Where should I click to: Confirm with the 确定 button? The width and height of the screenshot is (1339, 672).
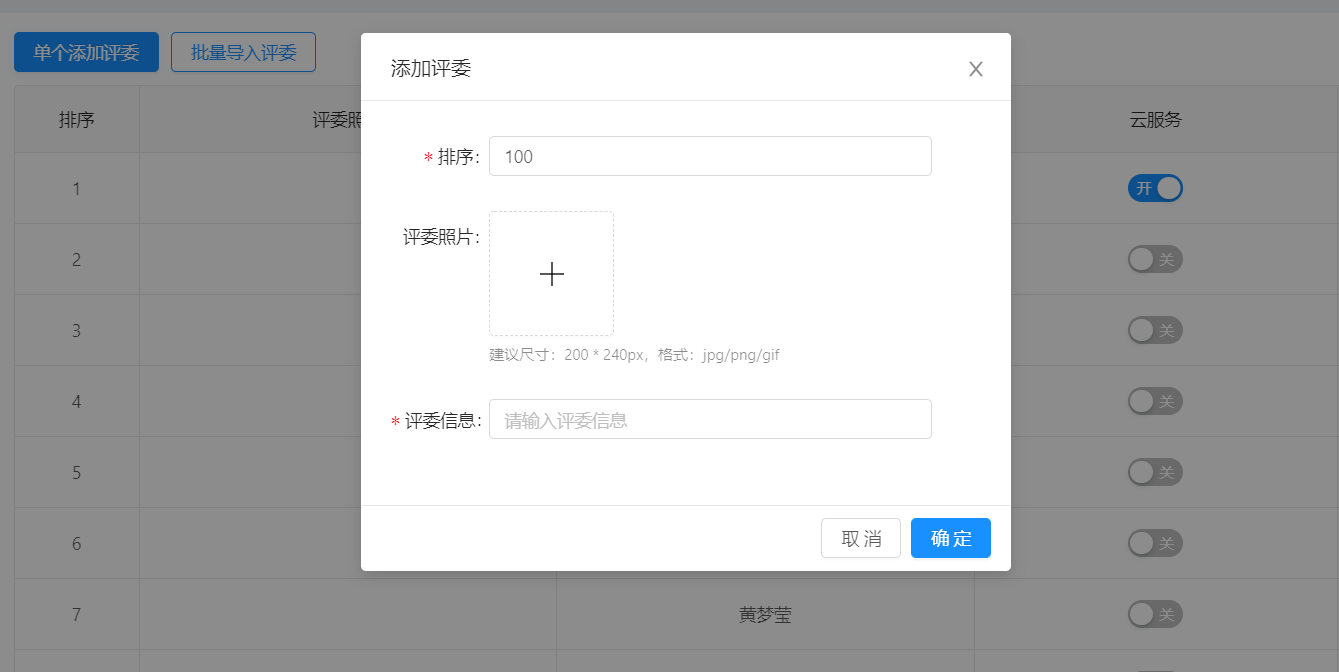[951, 538]
